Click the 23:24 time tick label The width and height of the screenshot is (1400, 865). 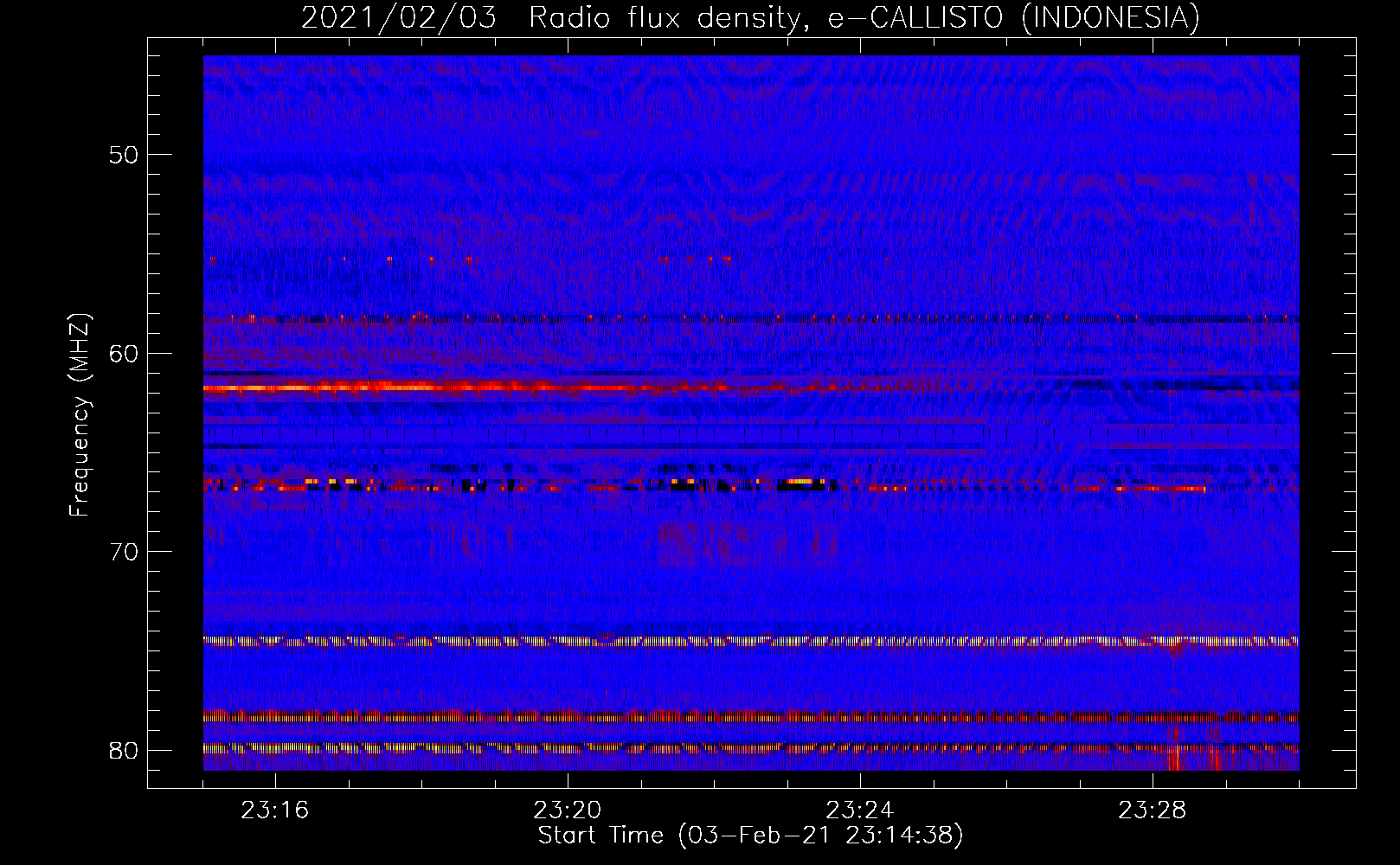860,811
